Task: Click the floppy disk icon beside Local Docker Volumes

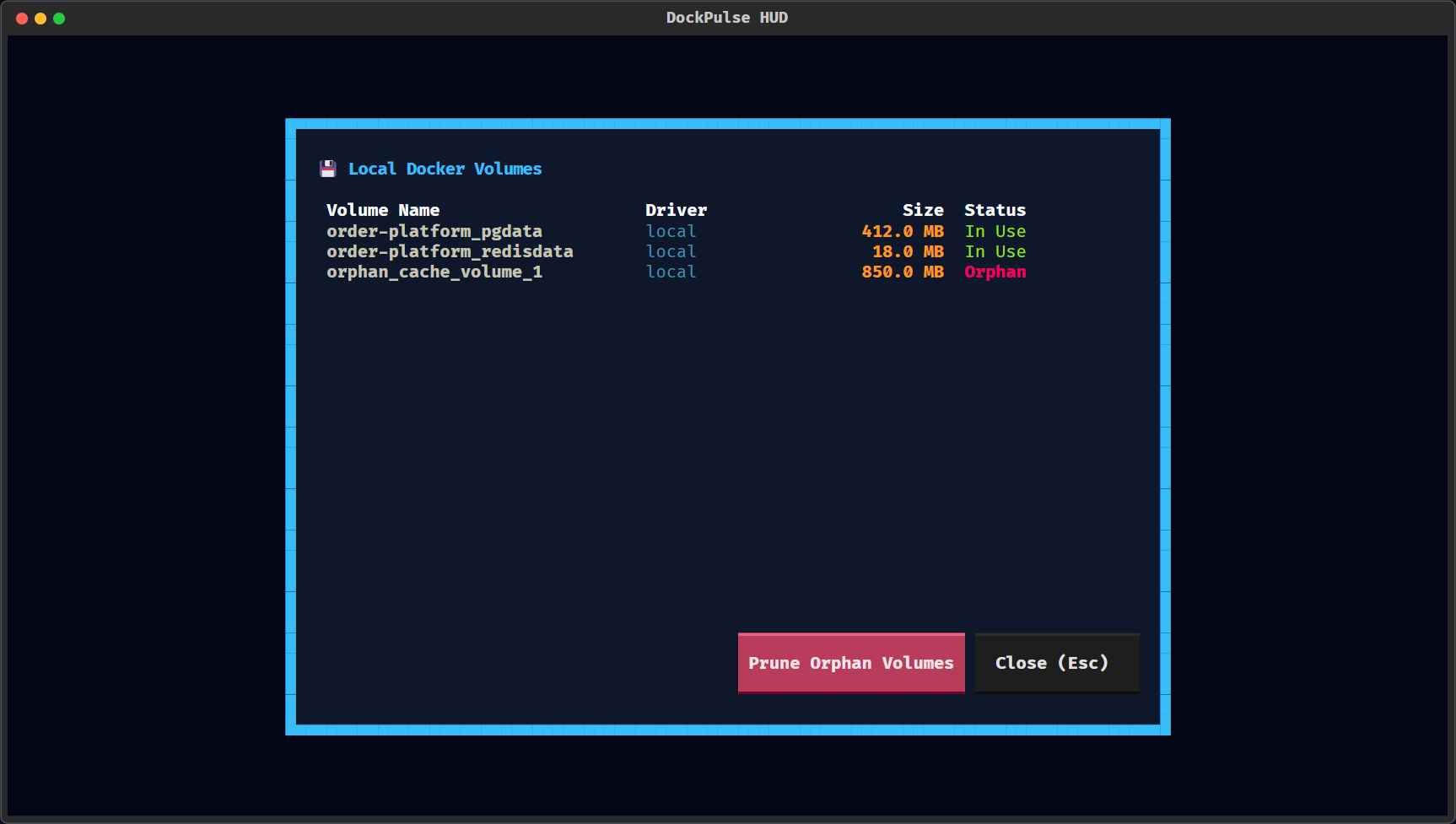Action: 328,169
